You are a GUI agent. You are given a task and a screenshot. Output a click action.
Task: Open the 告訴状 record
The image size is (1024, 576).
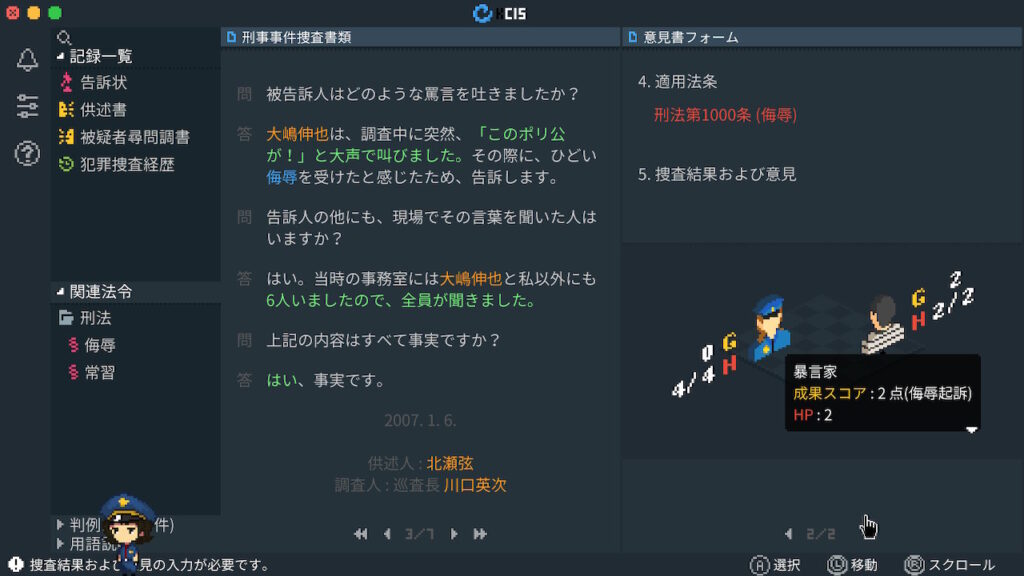pyautogui.click(x=93, y=82)
